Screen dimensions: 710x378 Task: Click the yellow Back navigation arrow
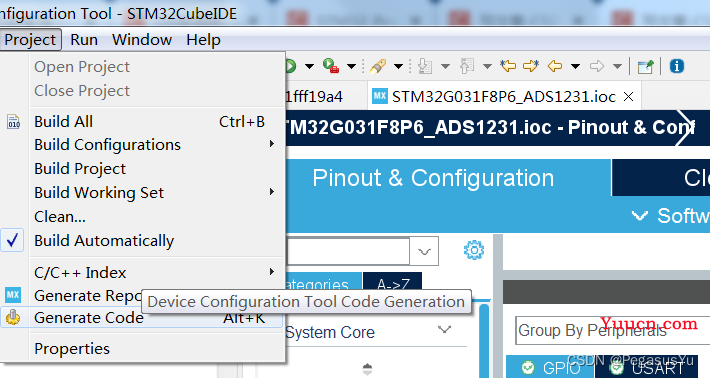(x=555, y=67)
